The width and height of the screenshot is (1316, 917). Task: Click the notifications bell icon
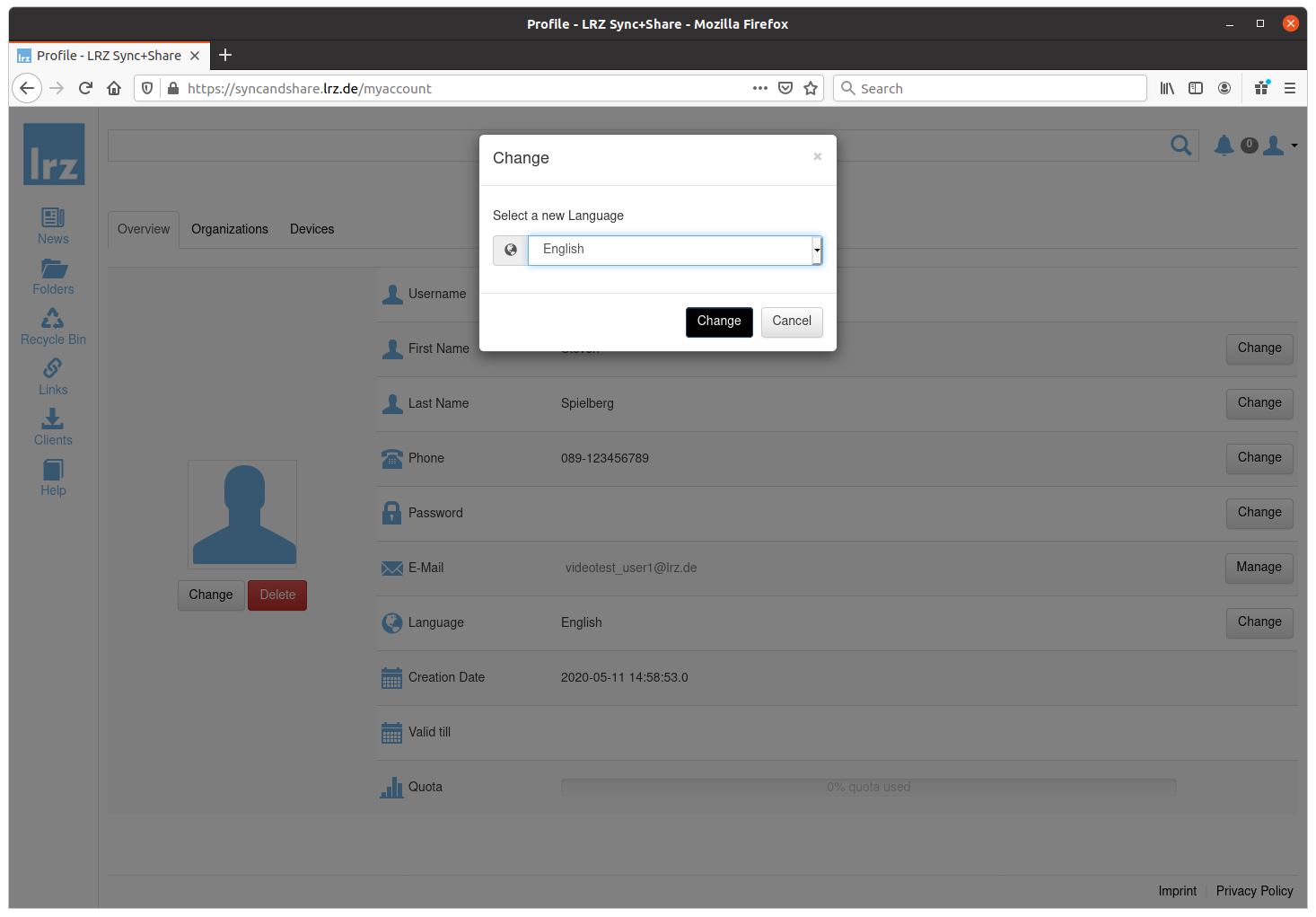(x=1224, y=145)
